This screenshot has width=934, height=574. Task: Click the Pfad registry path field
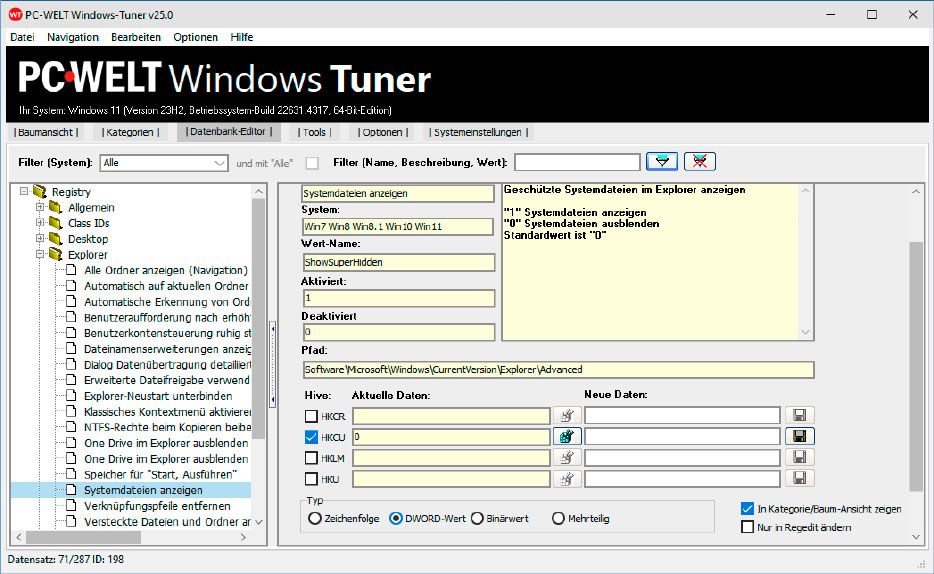coord(558,370)
